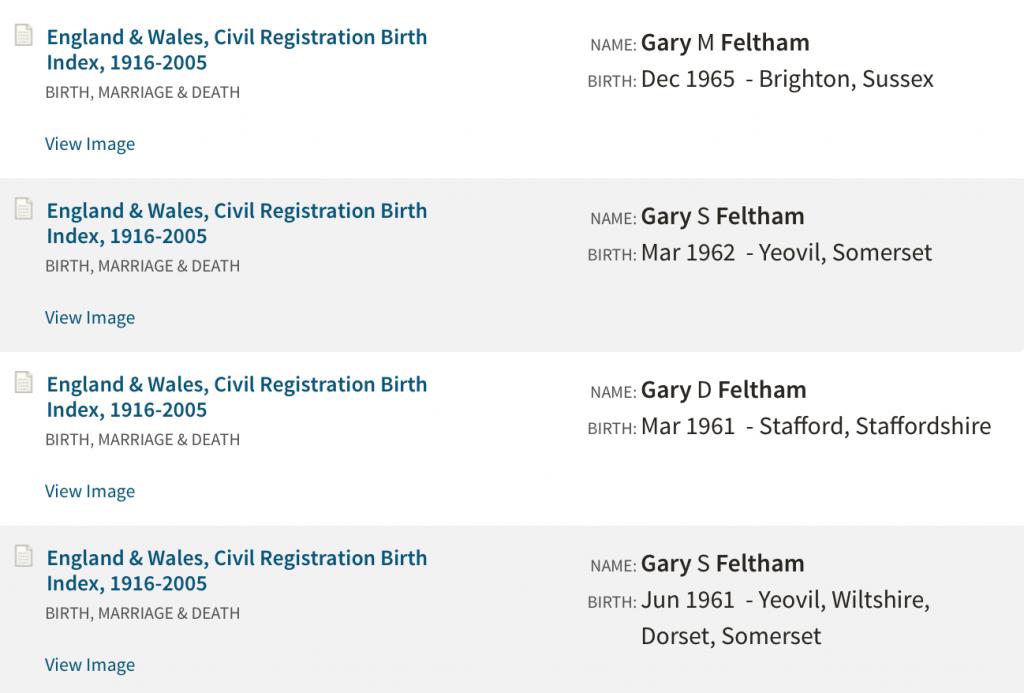View Image for Gary D Feltham's record
Viewport: 1024px width, 693px height.
(90, 491)
